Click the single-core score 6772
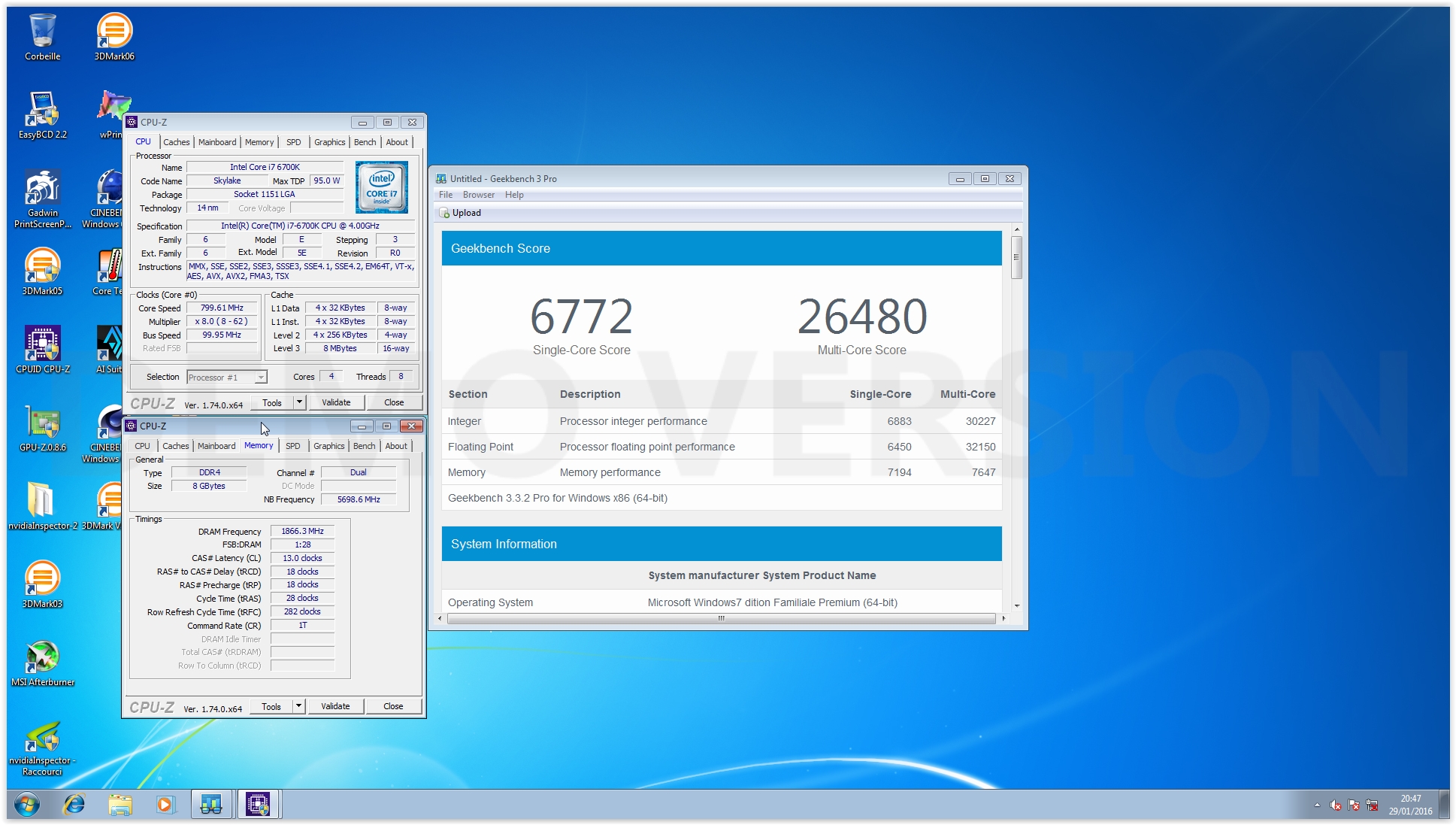The height and width of the screenshot is (825, 1456). tap(581, 317)
